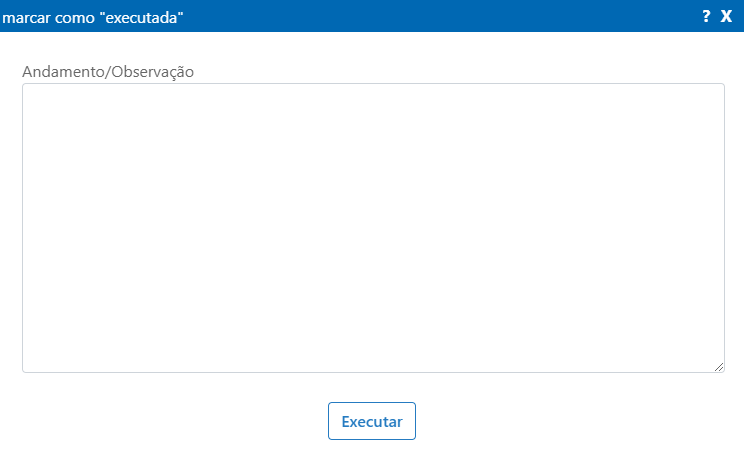Image resolution: width=744 pixels, height=459 pixels.
Task: Select the 'X' icon in the header
Action: (x=726, y=16)
